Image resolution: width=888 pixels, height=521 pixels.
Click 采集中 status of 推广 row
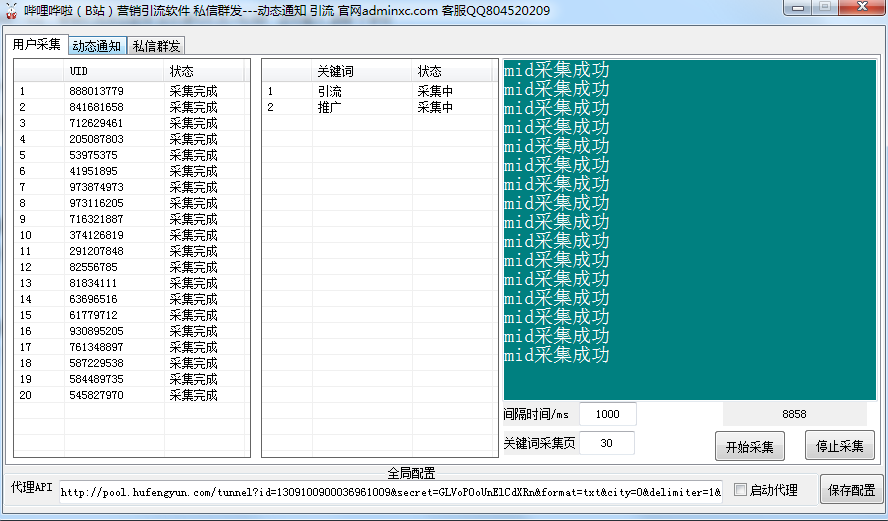pyautogui.click(x=435, y=107)
